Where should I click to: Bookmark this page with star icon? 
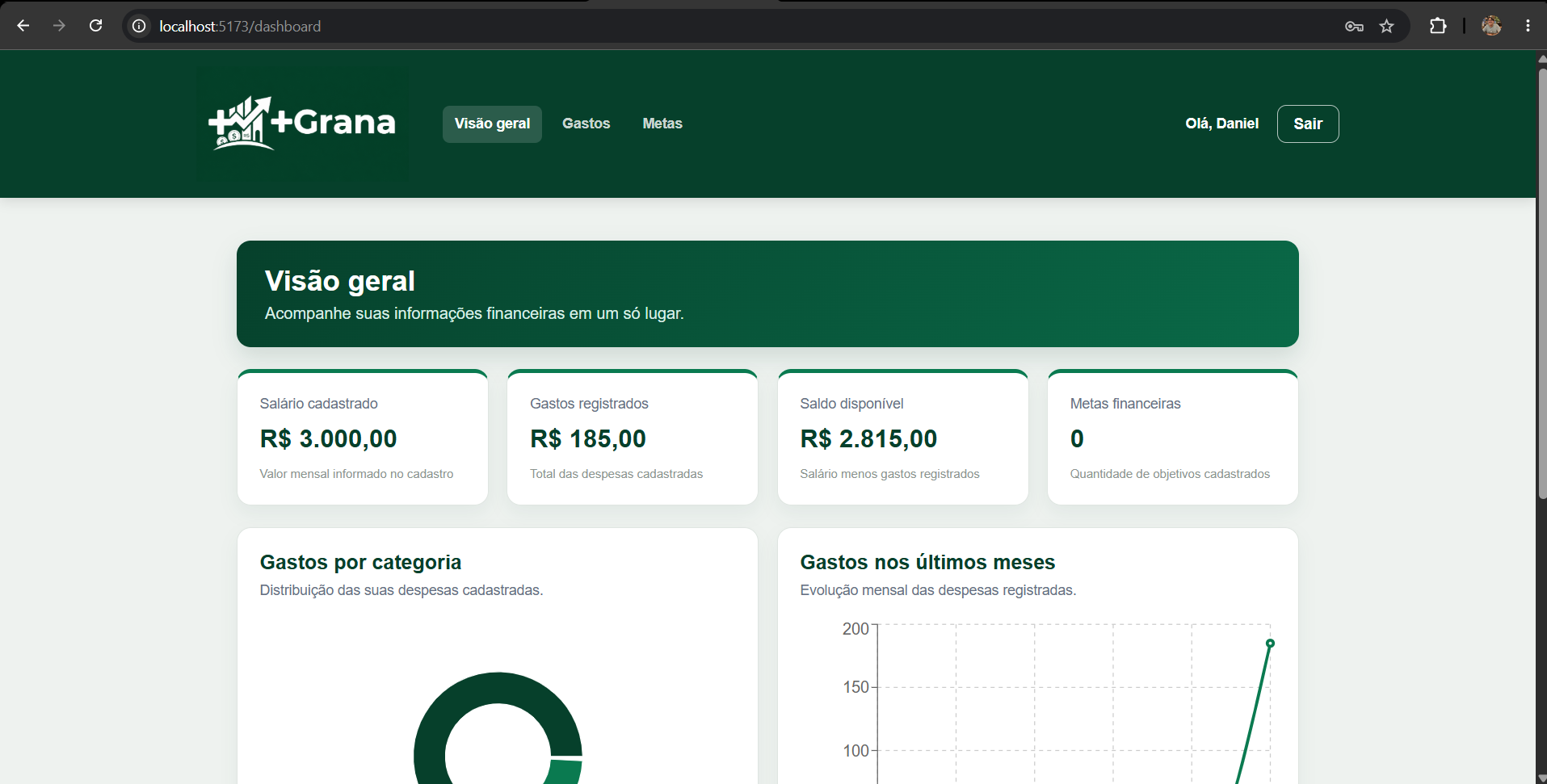tap(1387, 26)
